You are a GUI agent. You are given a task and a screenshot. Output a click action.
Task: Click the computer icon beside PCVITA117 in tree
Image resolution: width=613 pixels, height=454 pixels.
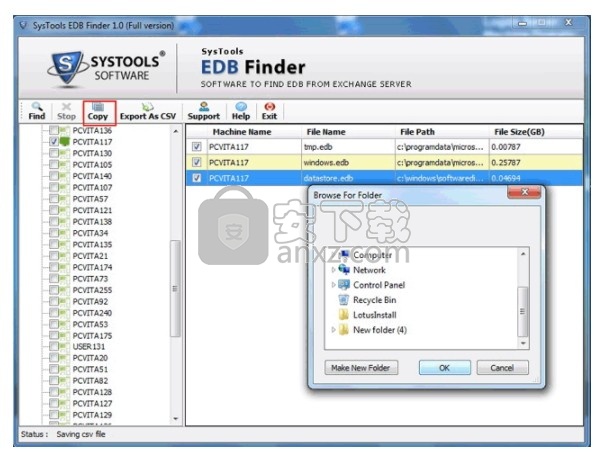[65, 142]
